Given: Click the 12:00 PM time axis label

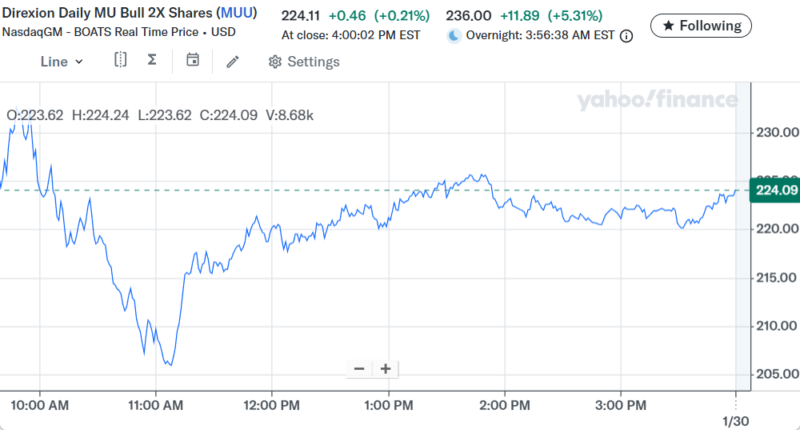Looking at the screenshot, I should pyautogui.click(x=272, y=404).
